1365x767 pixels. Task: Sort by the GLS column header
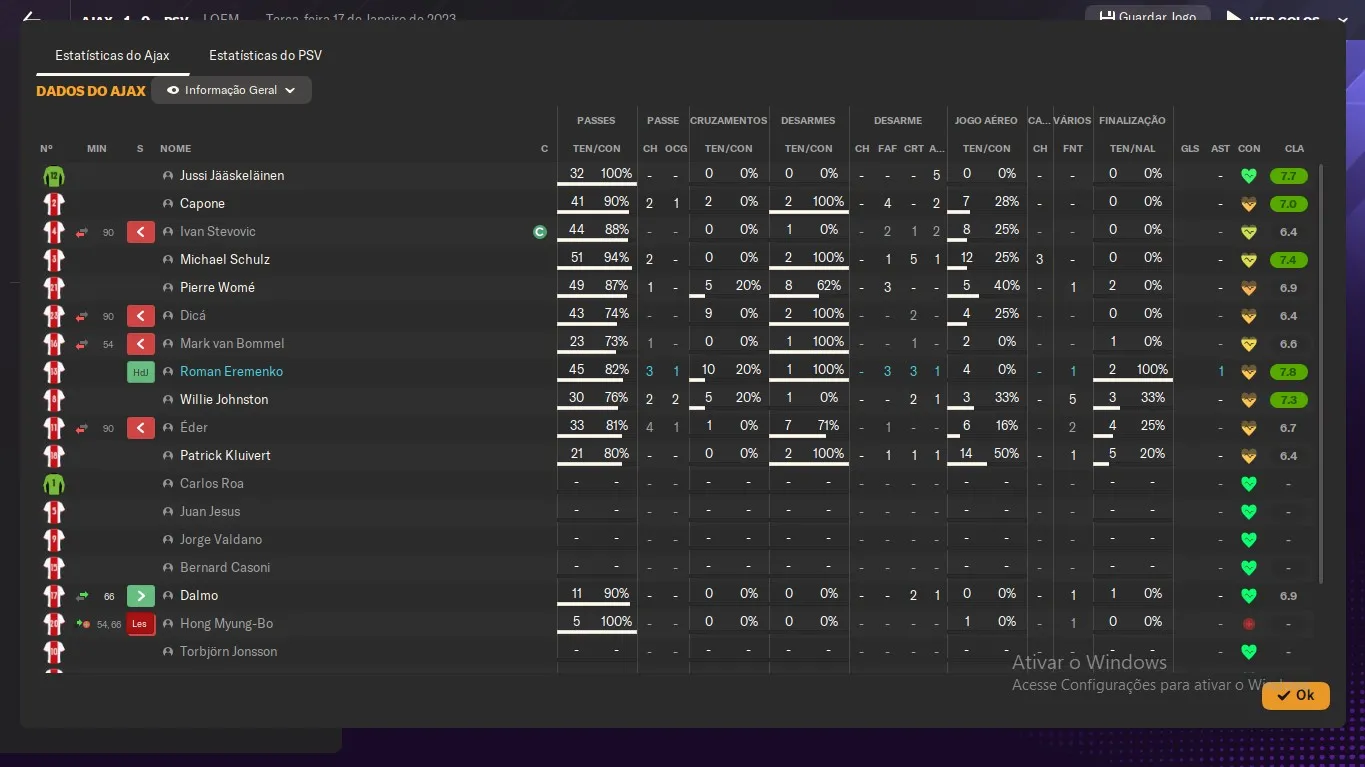point(1190,149)
